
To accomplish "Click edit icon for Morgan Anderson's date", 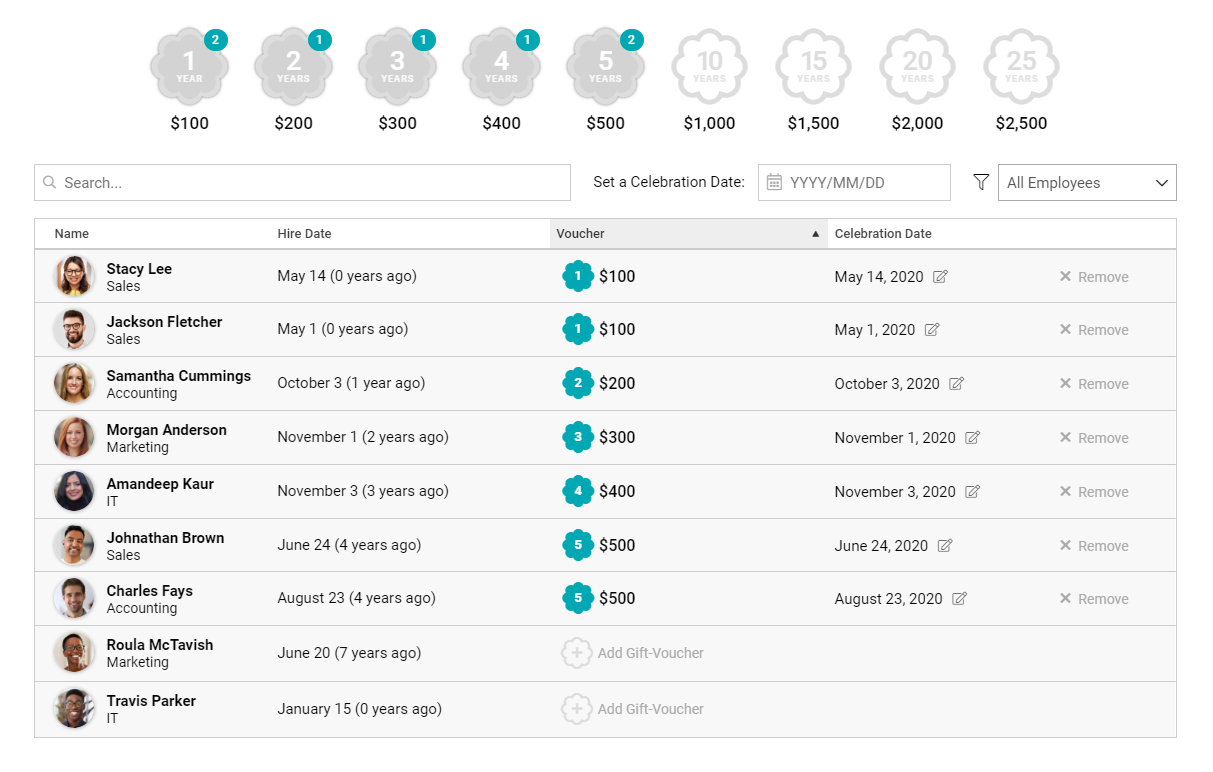I will pyautogui.click(x=972, y=438).
